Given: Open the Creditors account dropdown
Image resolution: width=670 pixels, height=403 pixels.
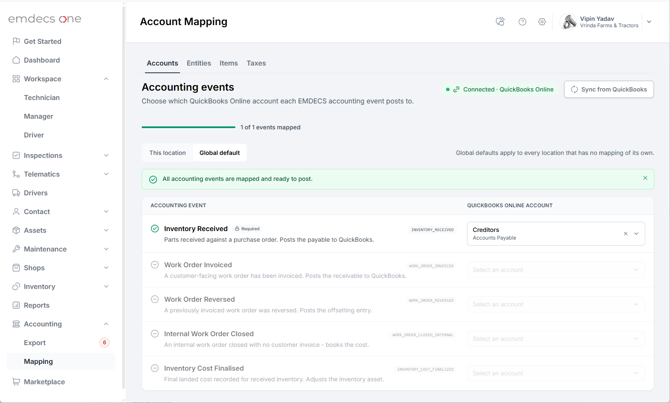Looking at the screenshot, I should pyautogui.click(x=636, y=233).
